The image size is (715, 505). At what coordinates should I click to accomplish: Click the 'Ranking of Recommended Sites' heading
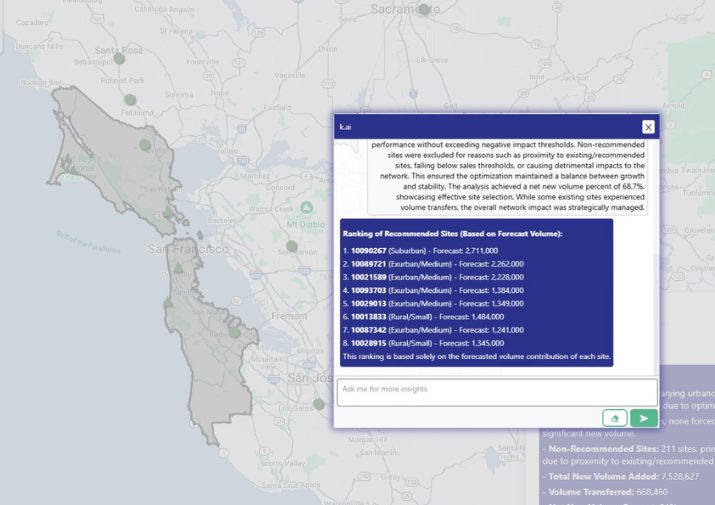click(x=452, y=233)
